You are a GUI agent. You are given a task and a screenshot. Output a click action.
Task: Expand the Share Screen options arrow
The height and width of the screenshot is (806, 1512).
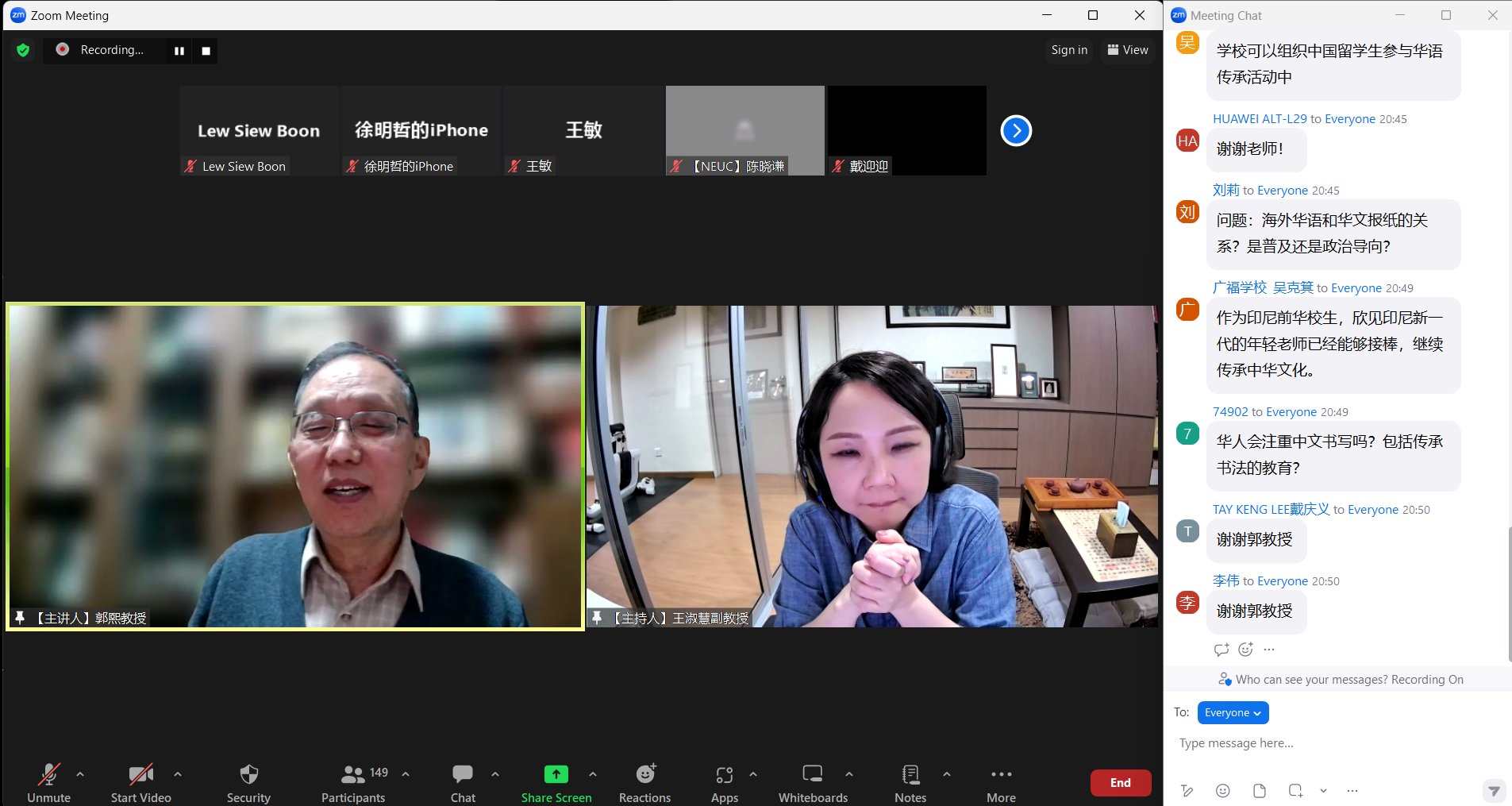593,774
